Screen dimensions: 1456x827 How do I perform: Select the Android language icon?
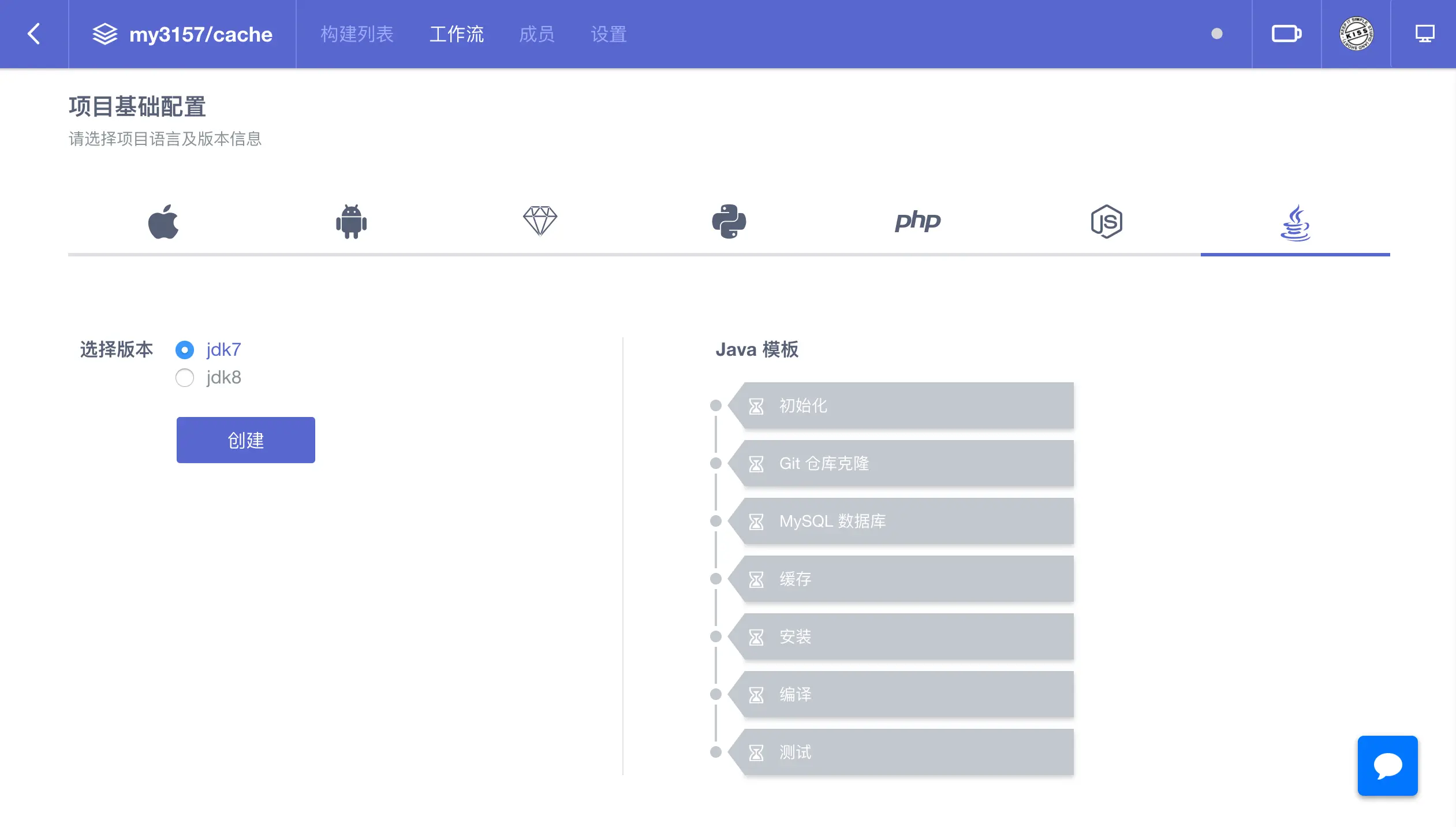click(x=351, y=222)
